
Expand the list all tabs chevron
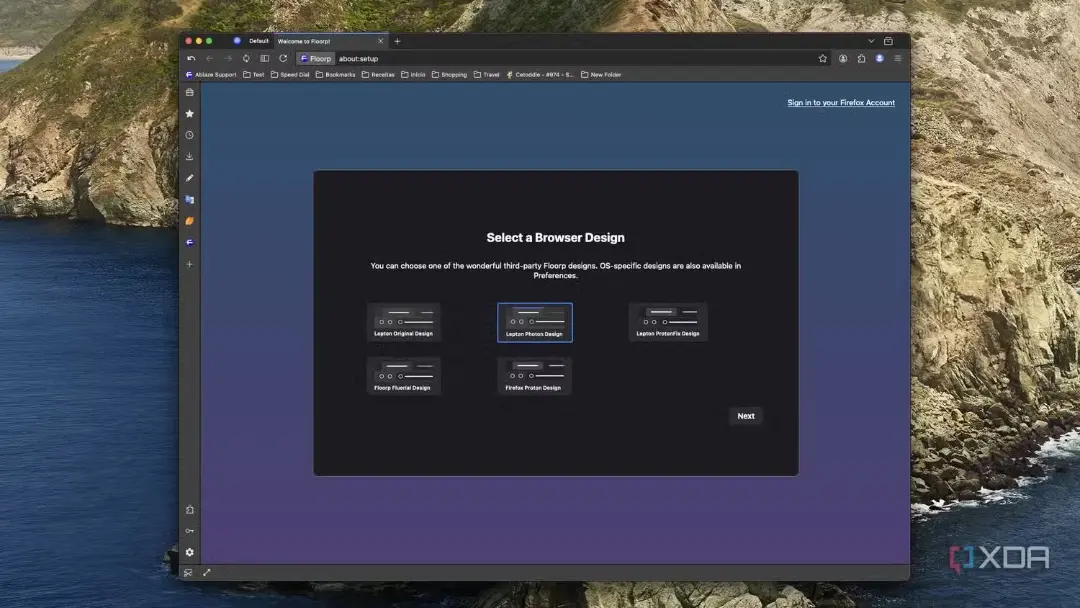[871, 41]
